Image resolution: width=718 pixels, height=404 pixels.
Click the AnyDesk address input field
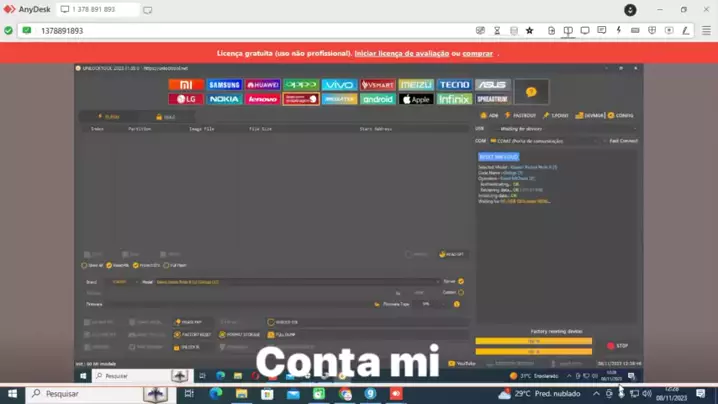point(250,31)
